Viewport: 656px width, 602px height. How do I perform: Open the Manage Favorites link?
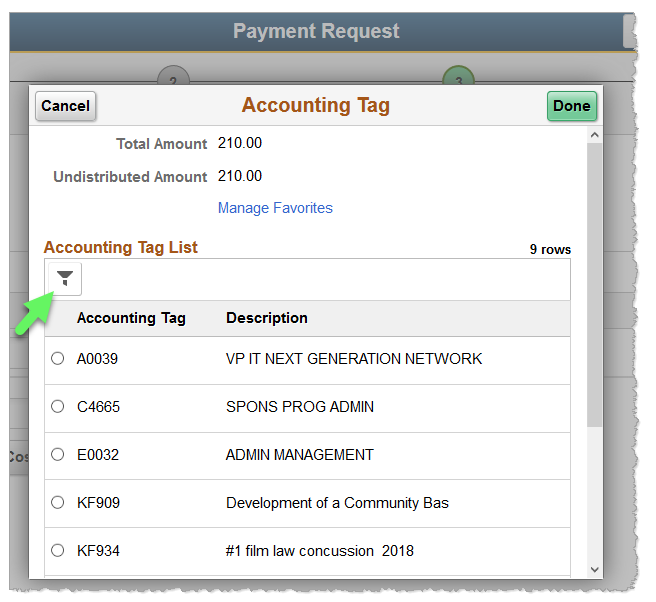coord(275,208)
